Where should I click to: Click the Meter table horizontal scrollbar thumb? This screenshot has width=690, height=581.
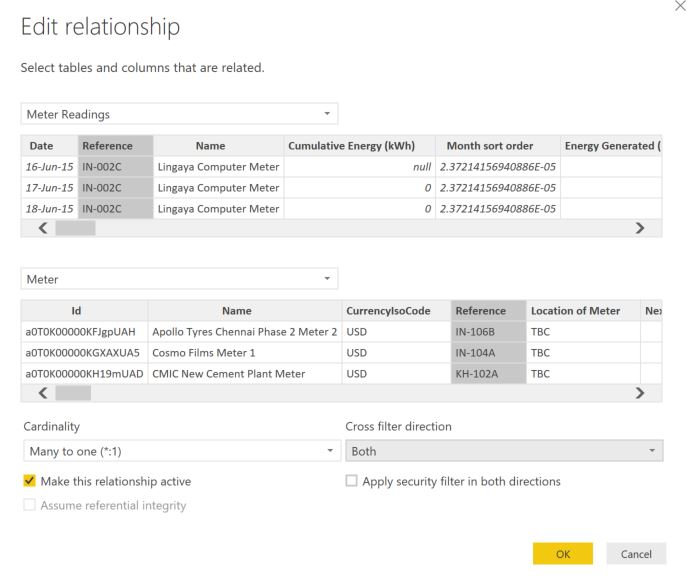(x=73, y=393)
